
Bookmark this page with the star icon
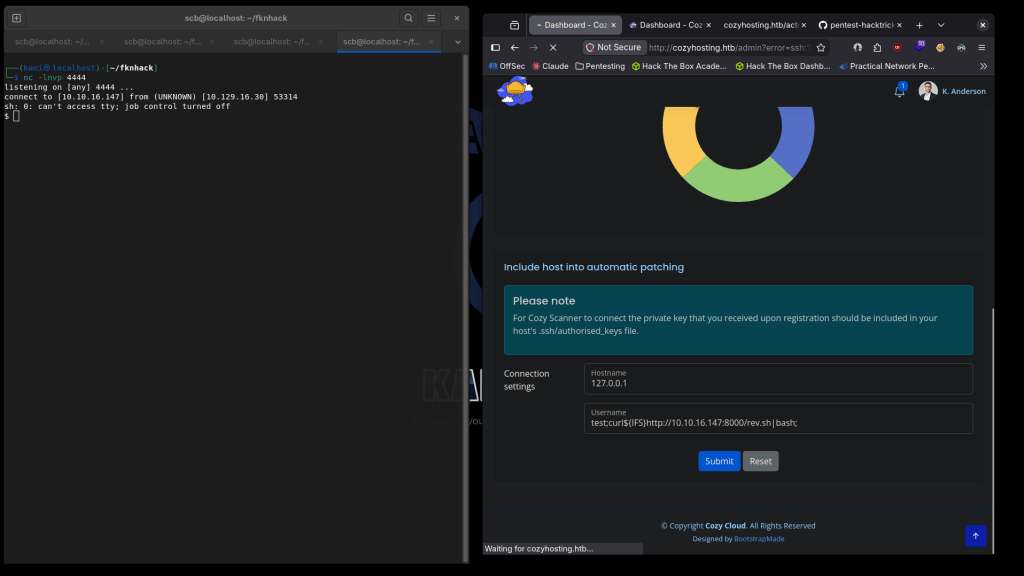pyautogui.click(x=821, y=47)
